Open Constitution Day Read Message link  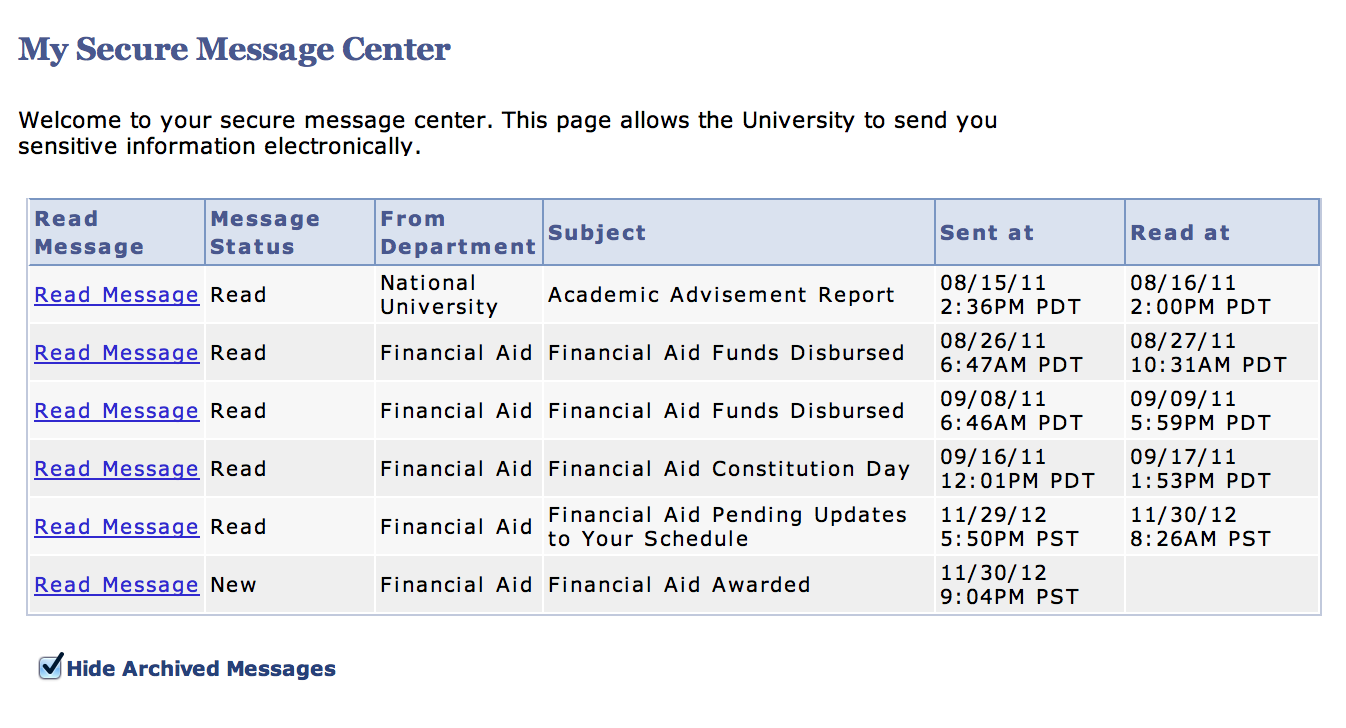(x=116, y=469)
